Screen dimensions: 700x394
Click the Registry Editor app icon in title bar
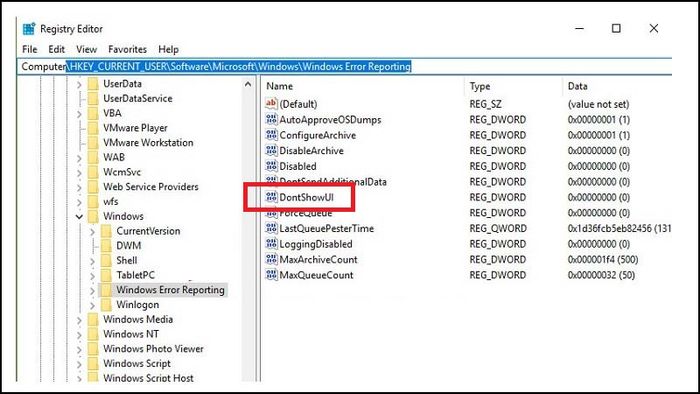[29, 29]
